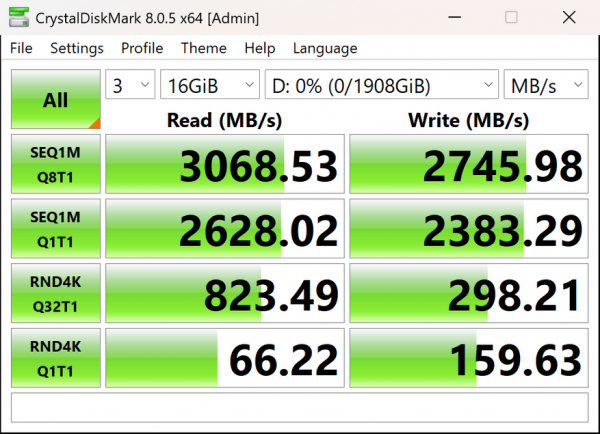Minimize the CrystalDiskMark window

(x=455, y=18)
